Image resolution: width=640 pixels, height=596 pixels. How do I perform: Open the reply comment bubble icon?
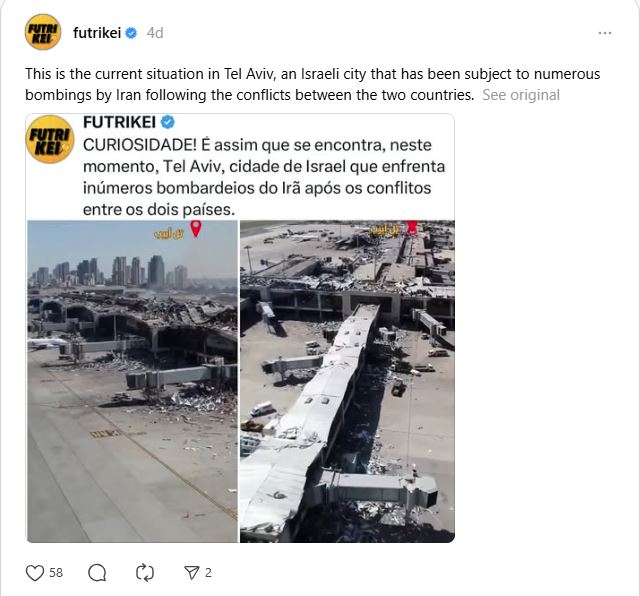[97, 573]
